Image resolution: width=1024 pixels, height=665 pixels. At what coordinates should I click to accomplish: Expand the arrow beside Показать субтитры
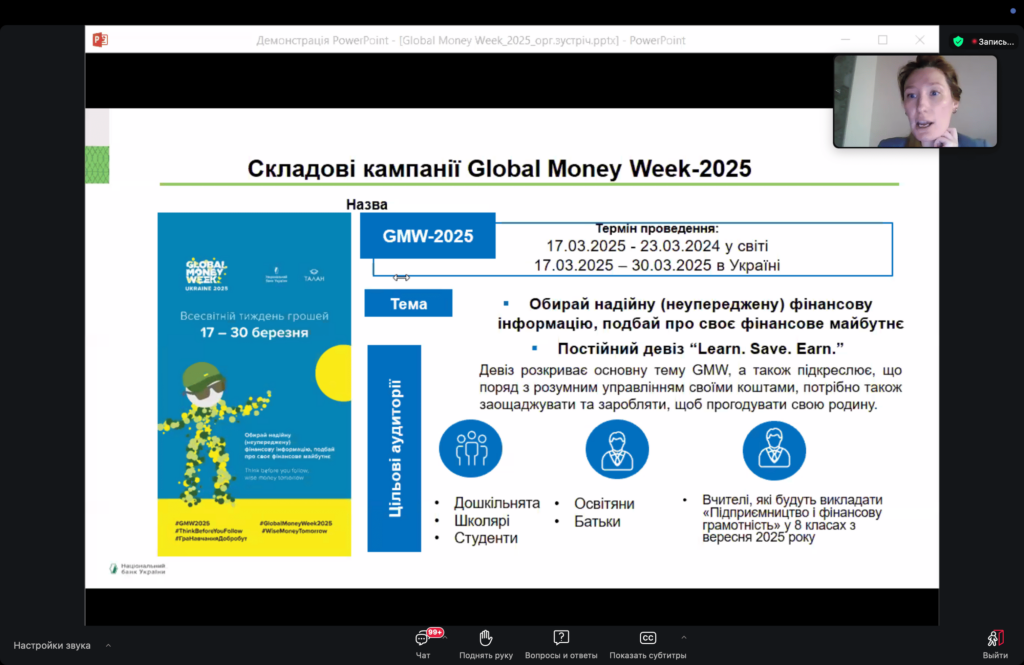click(x=684, y=638)
